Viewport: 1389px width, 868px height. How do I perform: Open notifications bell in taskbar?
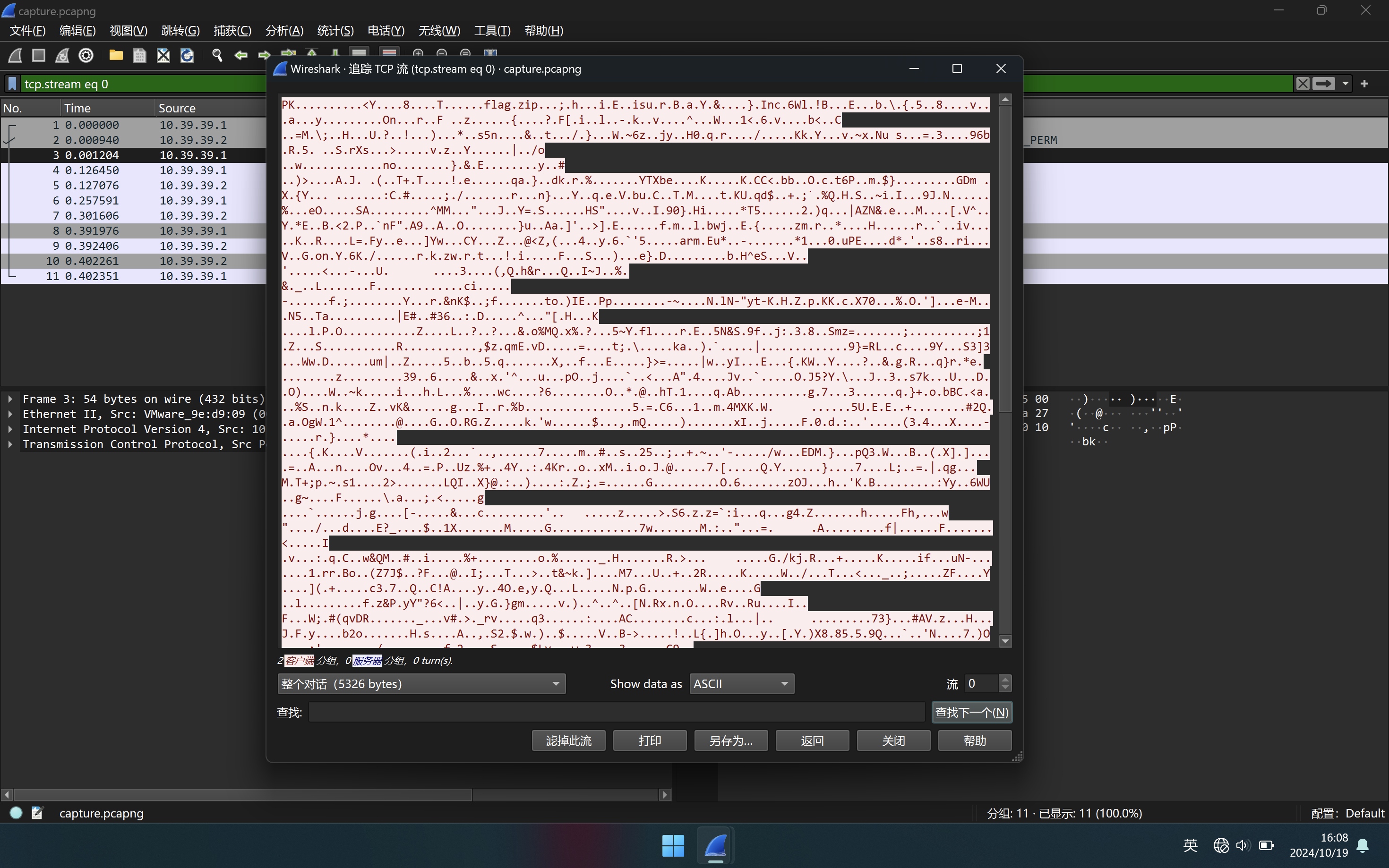1363,846
